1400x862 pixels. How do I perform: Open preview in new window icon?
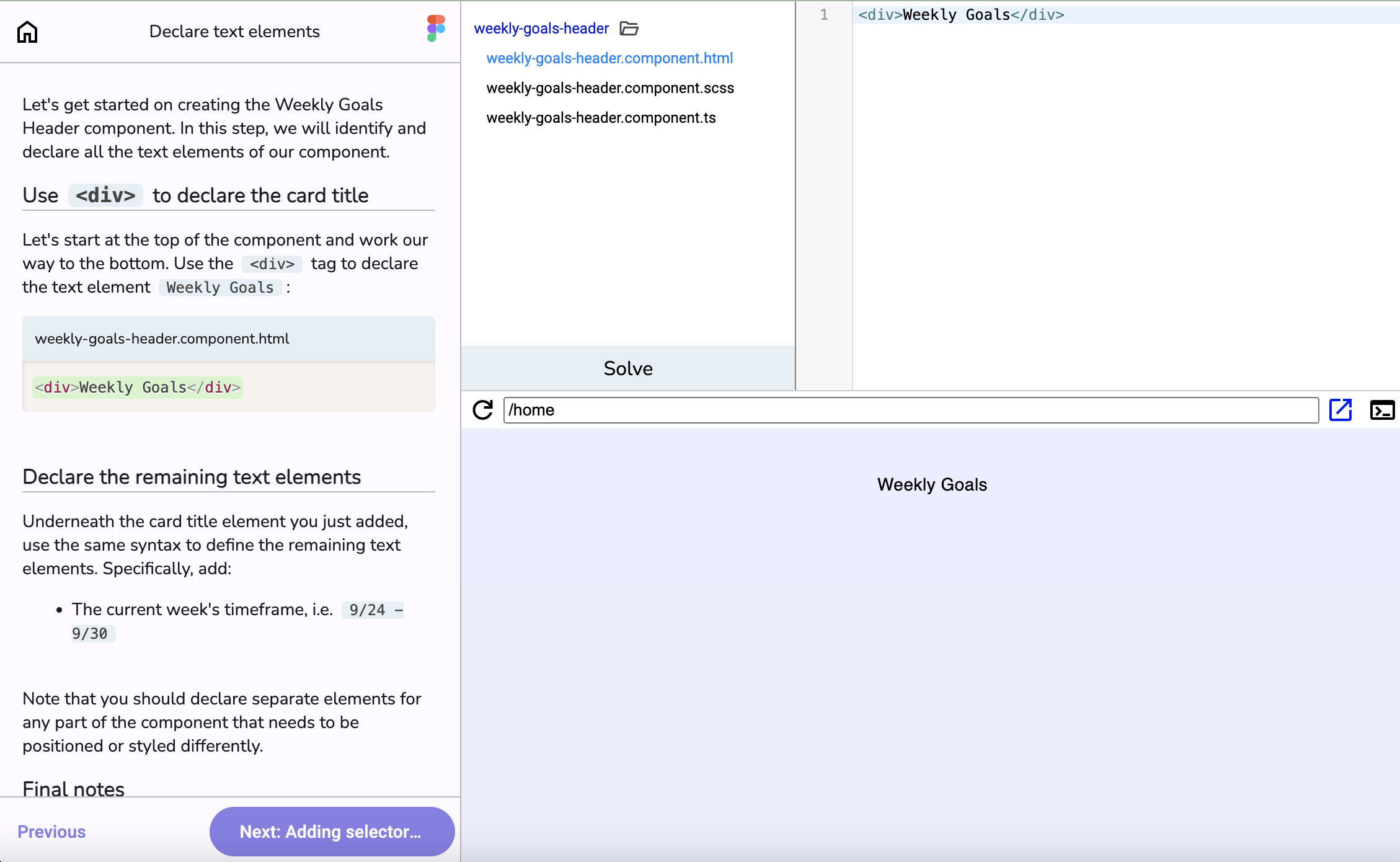[1340, 410]
